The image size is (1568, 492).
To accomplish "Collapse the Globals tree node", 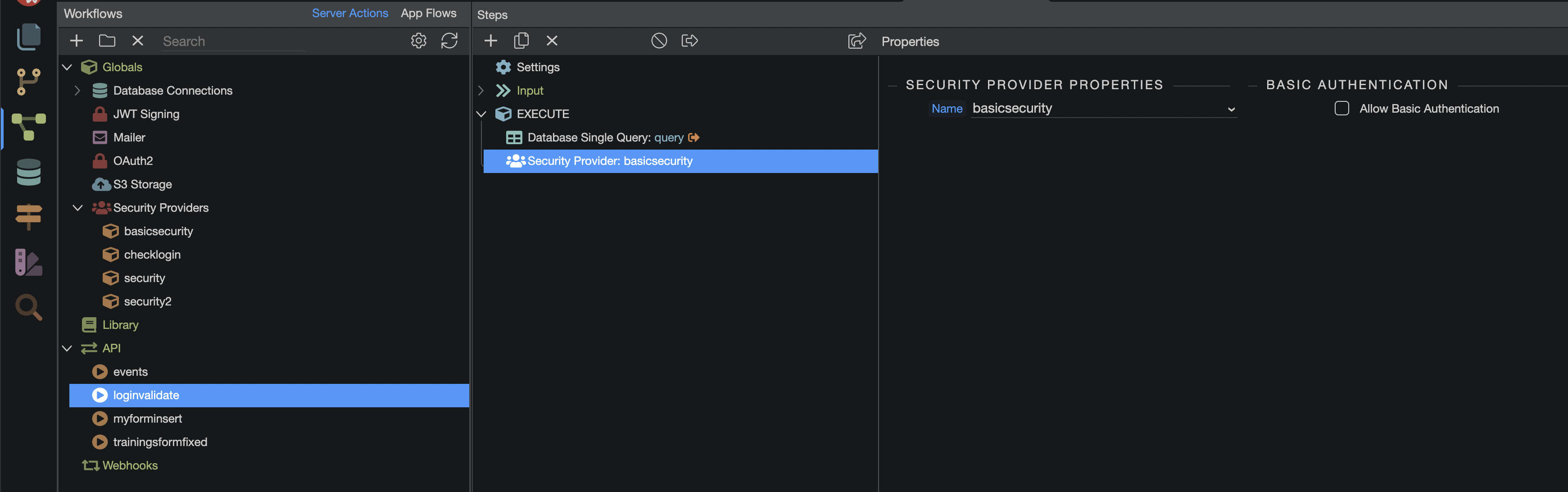I will (x=68, y=67).
